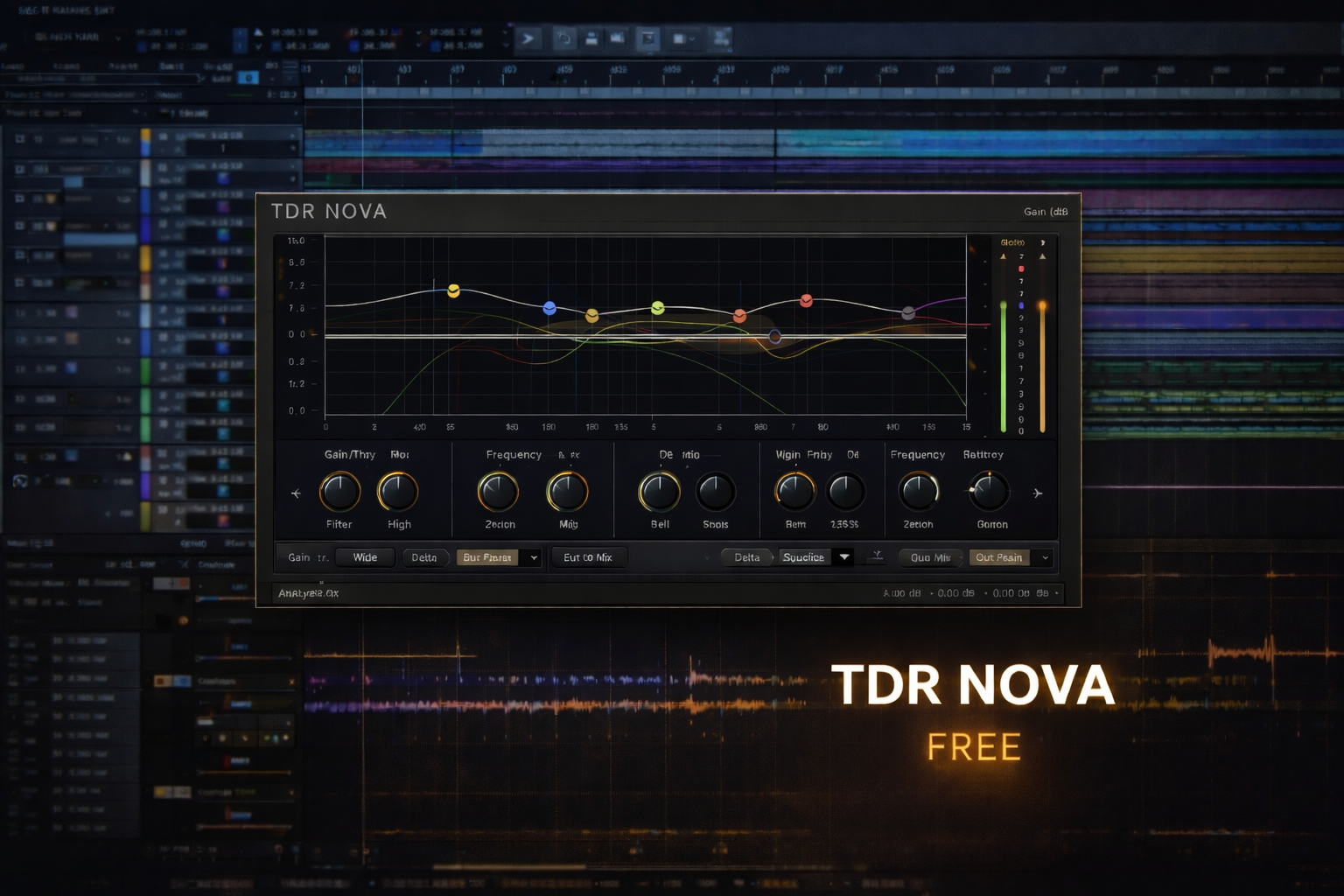Toggle the Wide button
This screenshot has height=896, width=1344.
365,557
